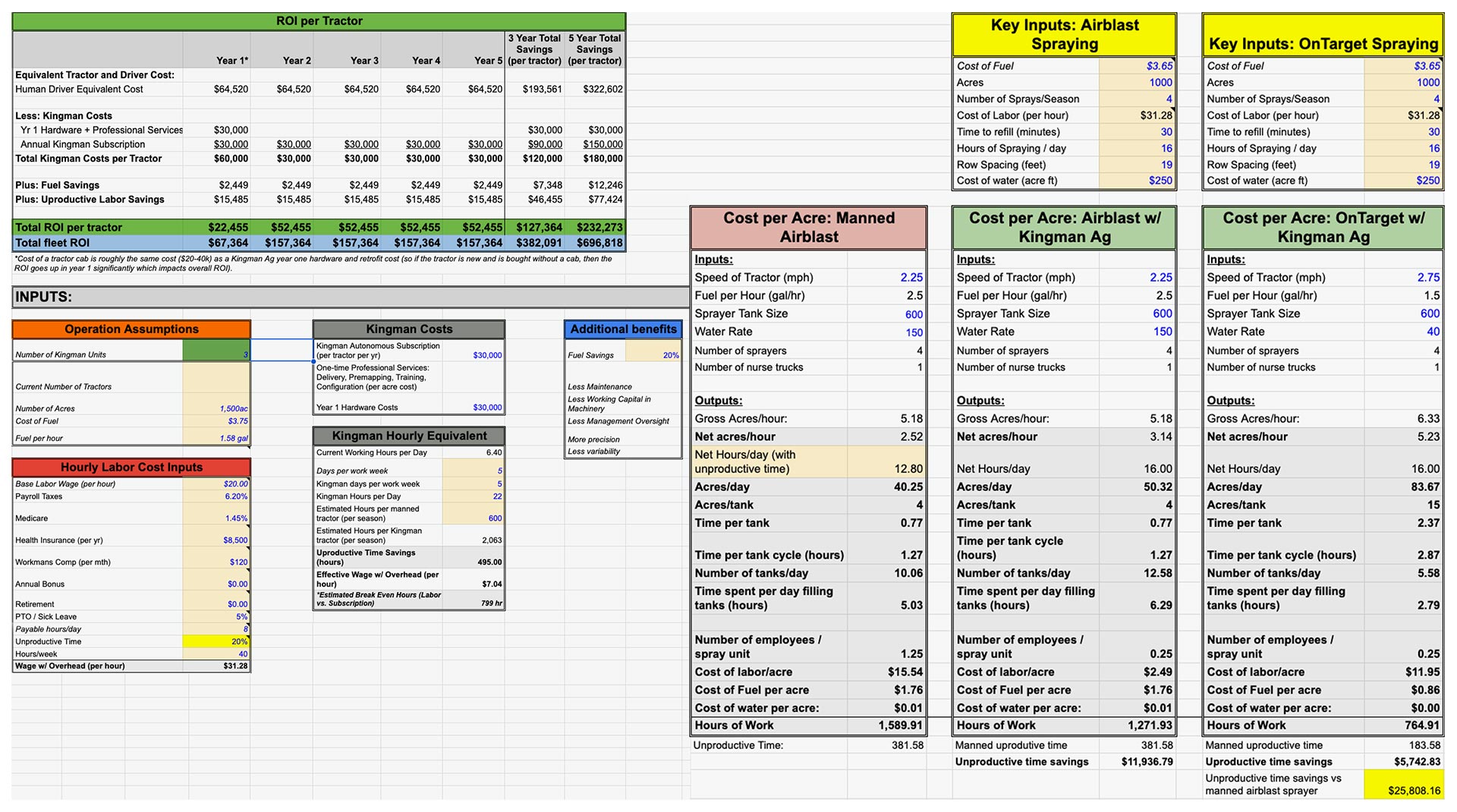The image size is (1457, 812).
Task: Select the Base Labor Wage $20.00 cell
Action: pyautogui.click(x=216, y=483)
